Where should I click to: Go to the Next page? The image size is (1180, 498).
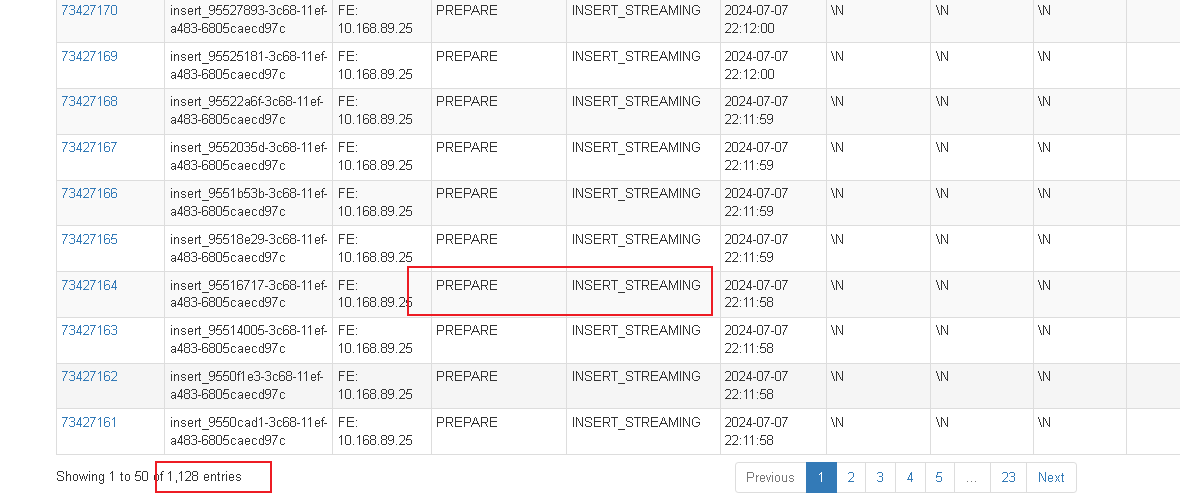(1051, 478)
